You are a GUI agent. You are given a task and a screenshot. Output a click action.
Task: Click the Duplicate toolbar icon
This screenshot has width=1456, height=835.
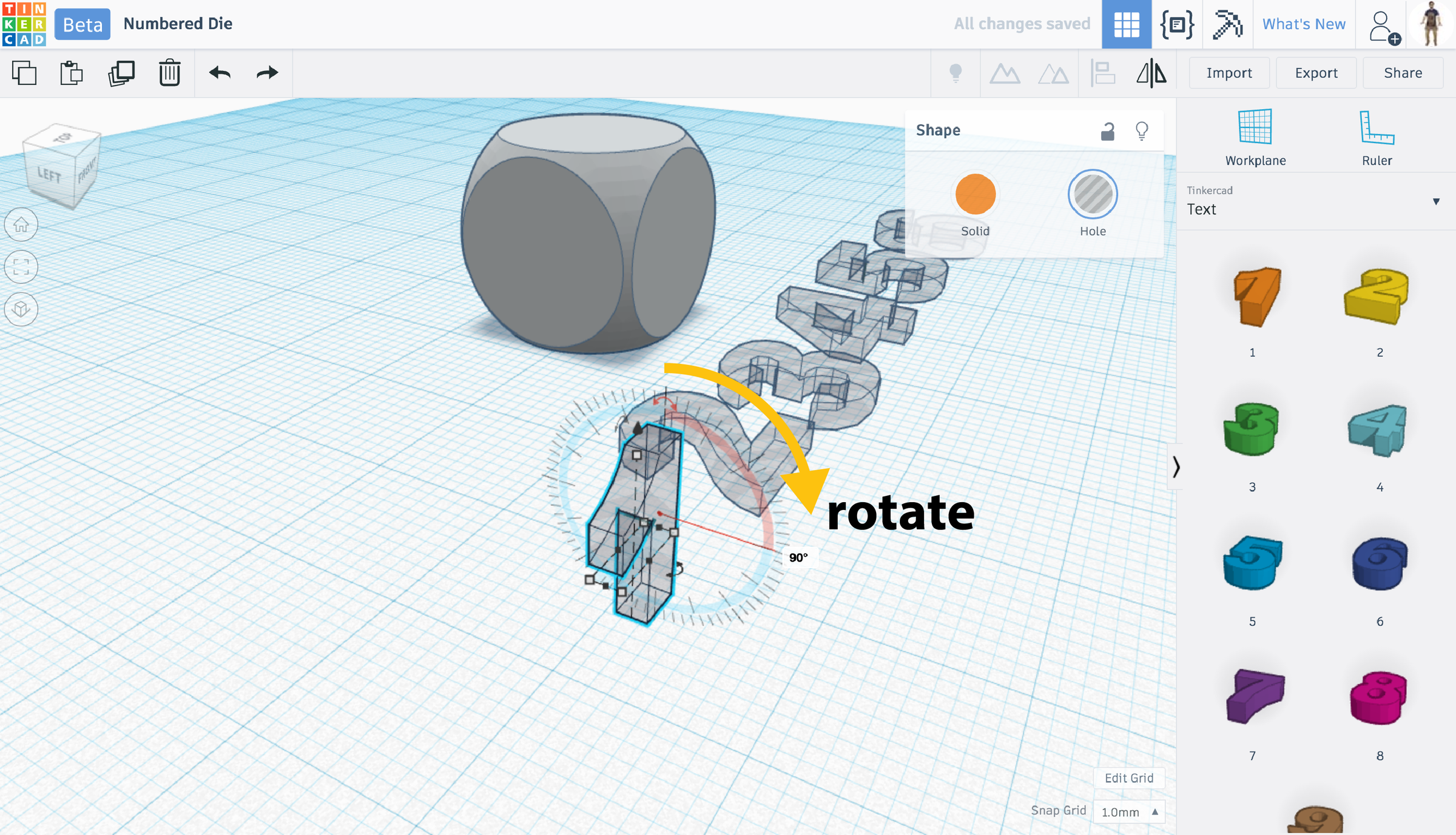point(121,73)
